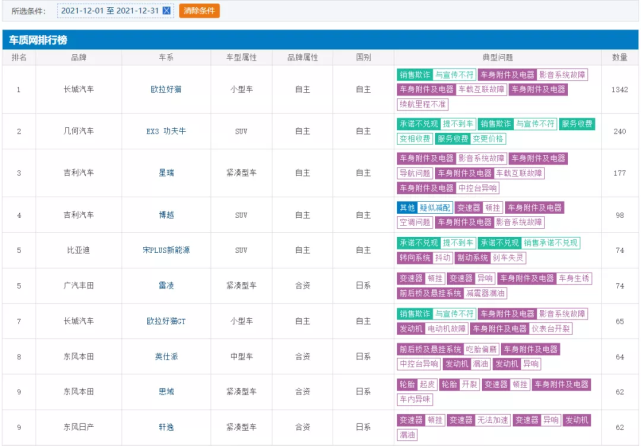641x446 pixels.
Task: Select the 仪表台开裂 issue tag
Action: point(550,328)
